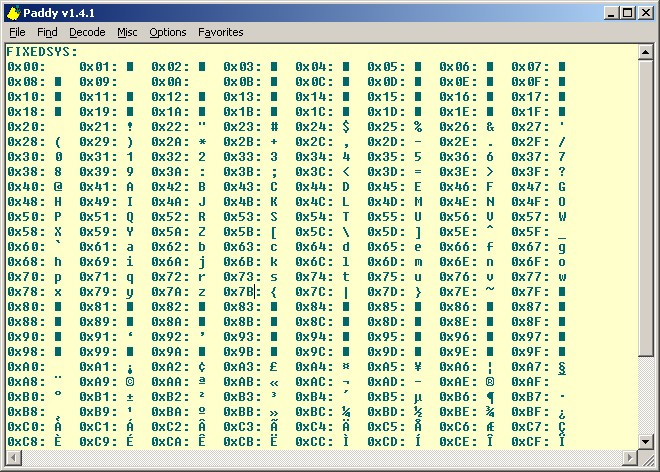Open the Options menu

(x=168, y=32)
